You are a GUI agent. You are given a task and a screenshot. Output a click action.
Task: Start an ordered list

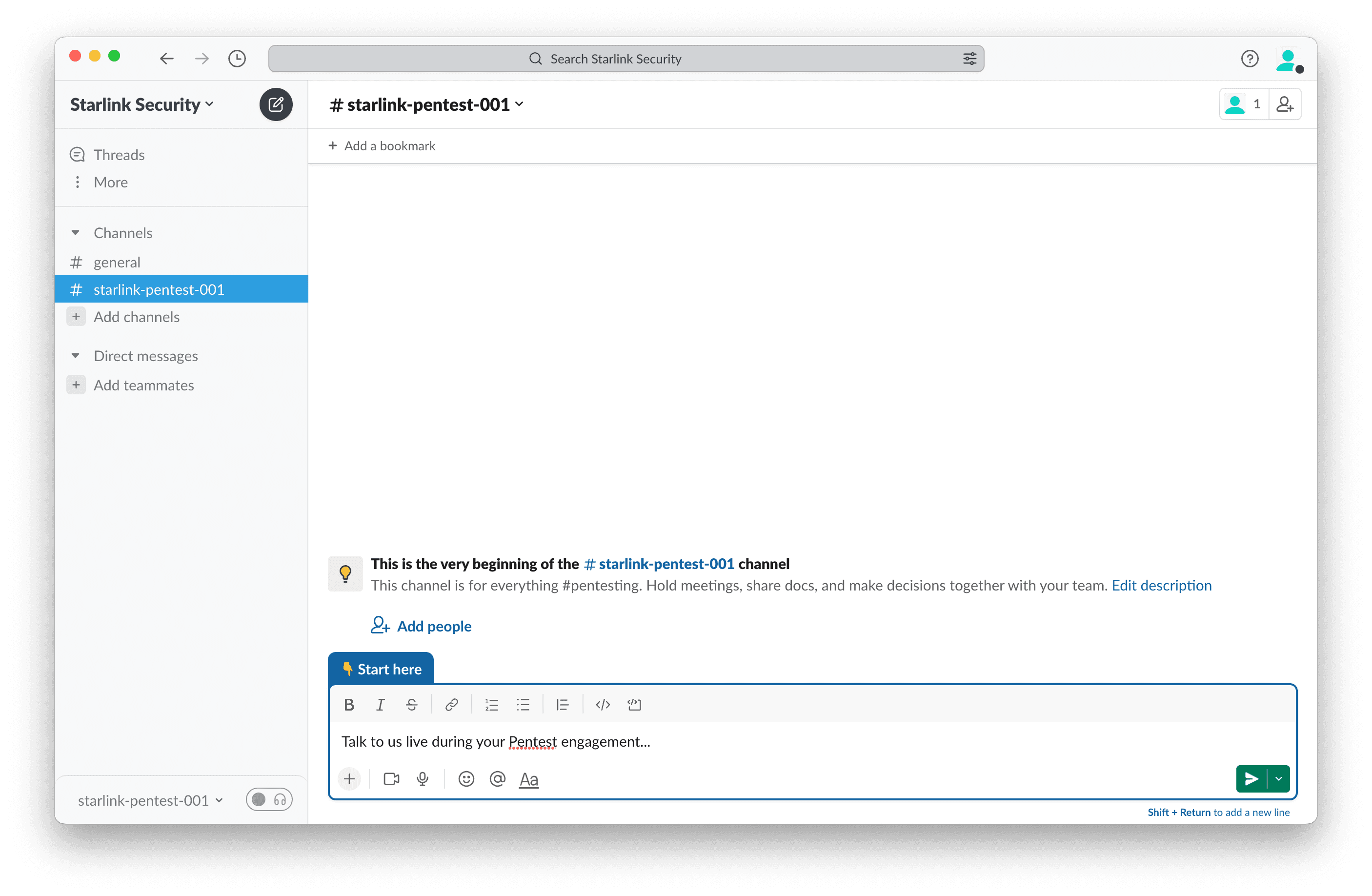492,705
